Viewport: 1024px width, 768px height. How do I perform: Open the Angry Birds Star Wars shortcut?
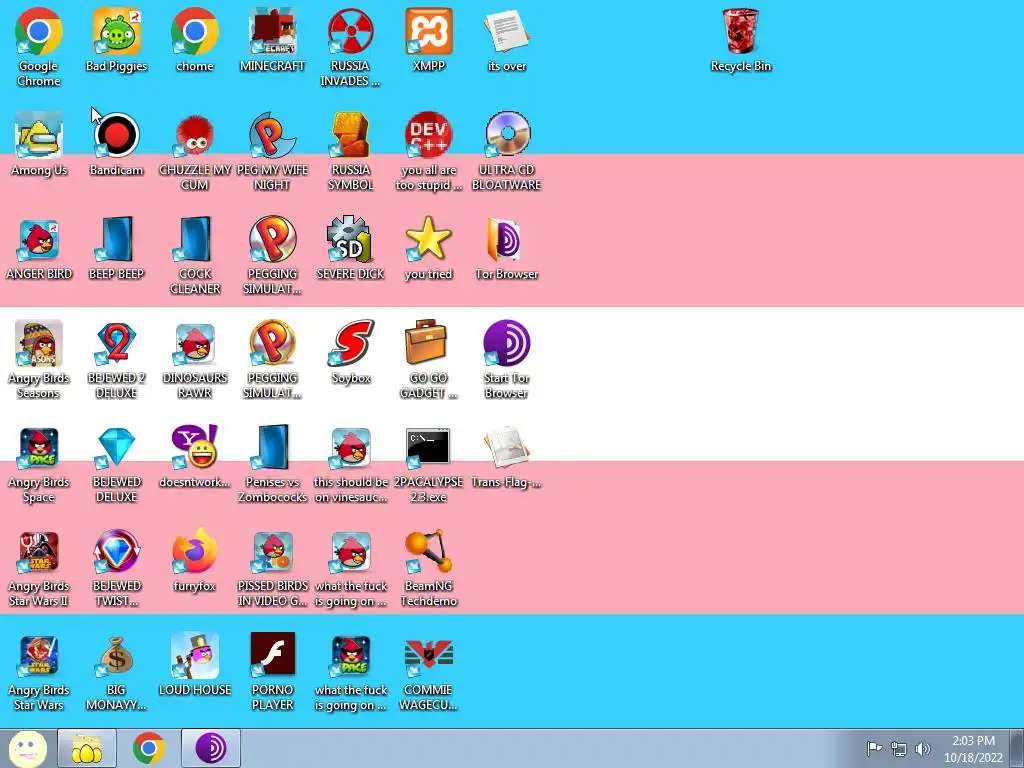tap(39, 671)
